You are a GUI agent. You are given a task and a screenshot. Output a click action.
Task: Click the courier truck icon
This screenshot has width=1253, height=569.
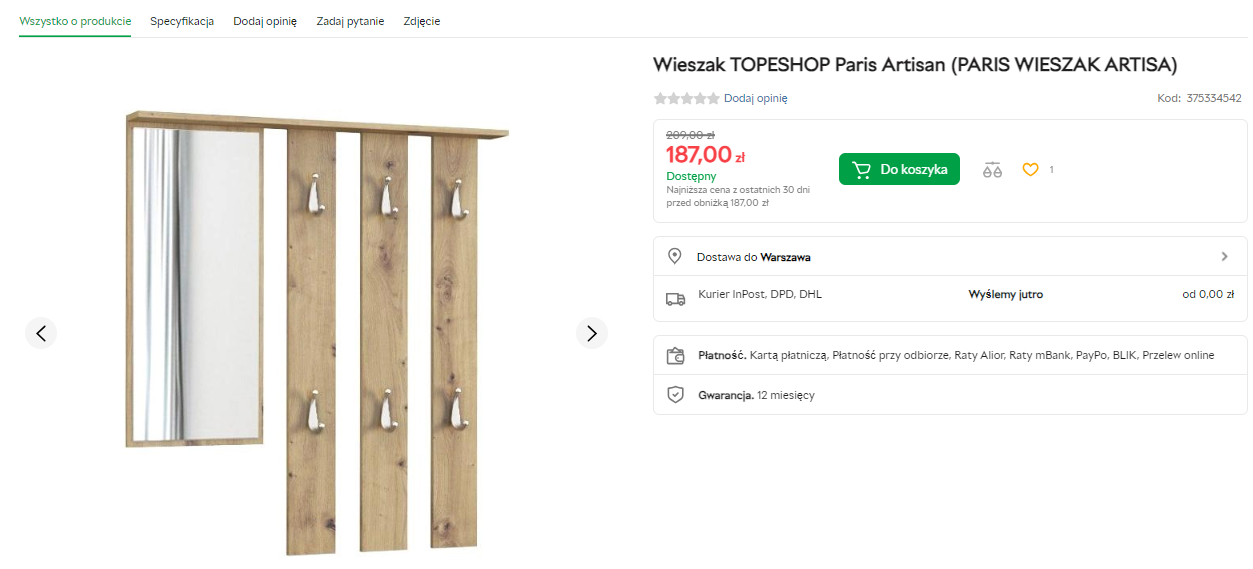675,298
